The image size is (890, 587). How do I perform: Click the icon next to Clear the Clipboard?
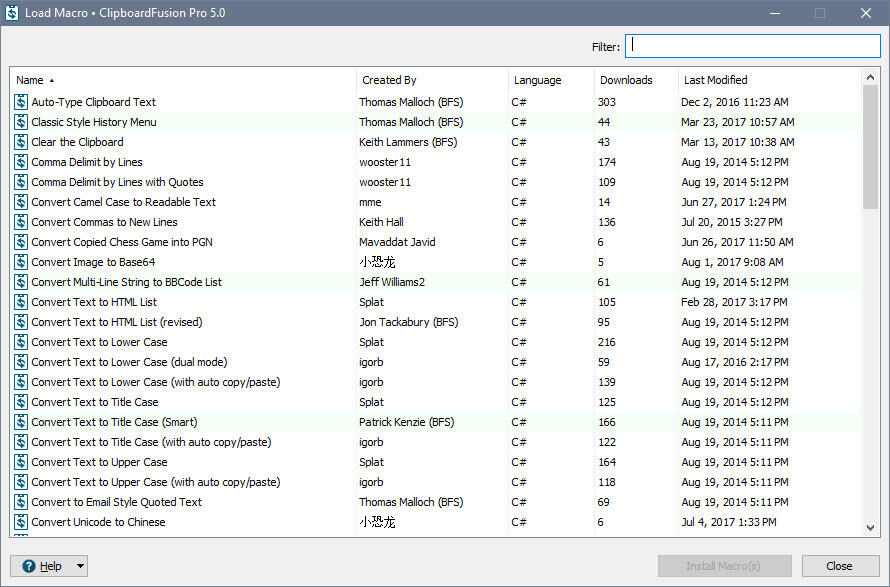[21, 142]
